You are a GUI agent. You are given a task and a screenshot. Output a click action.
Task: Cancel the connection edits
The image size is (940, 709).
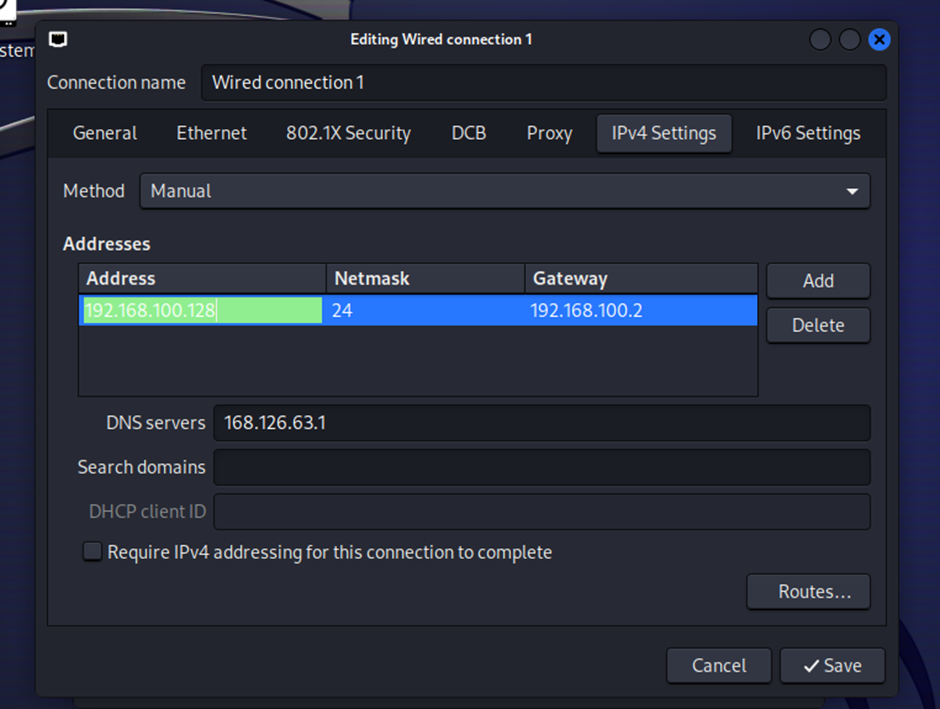(719, 666)
